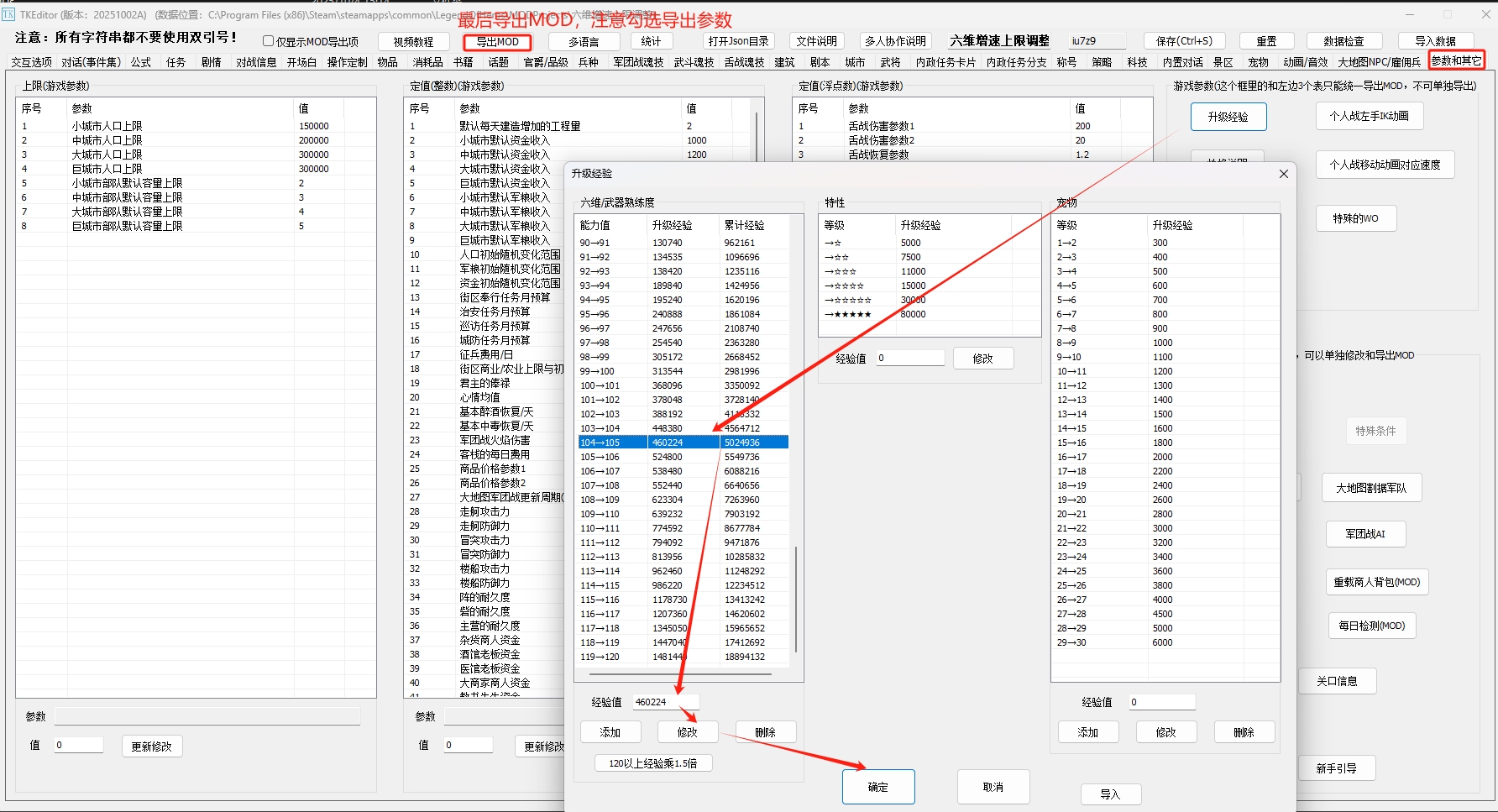The width and height of the screenshot is (1498, 812).
Task: Switch to the 宠物 tab
Action: pyautogui.click(x=1258, y=62)
